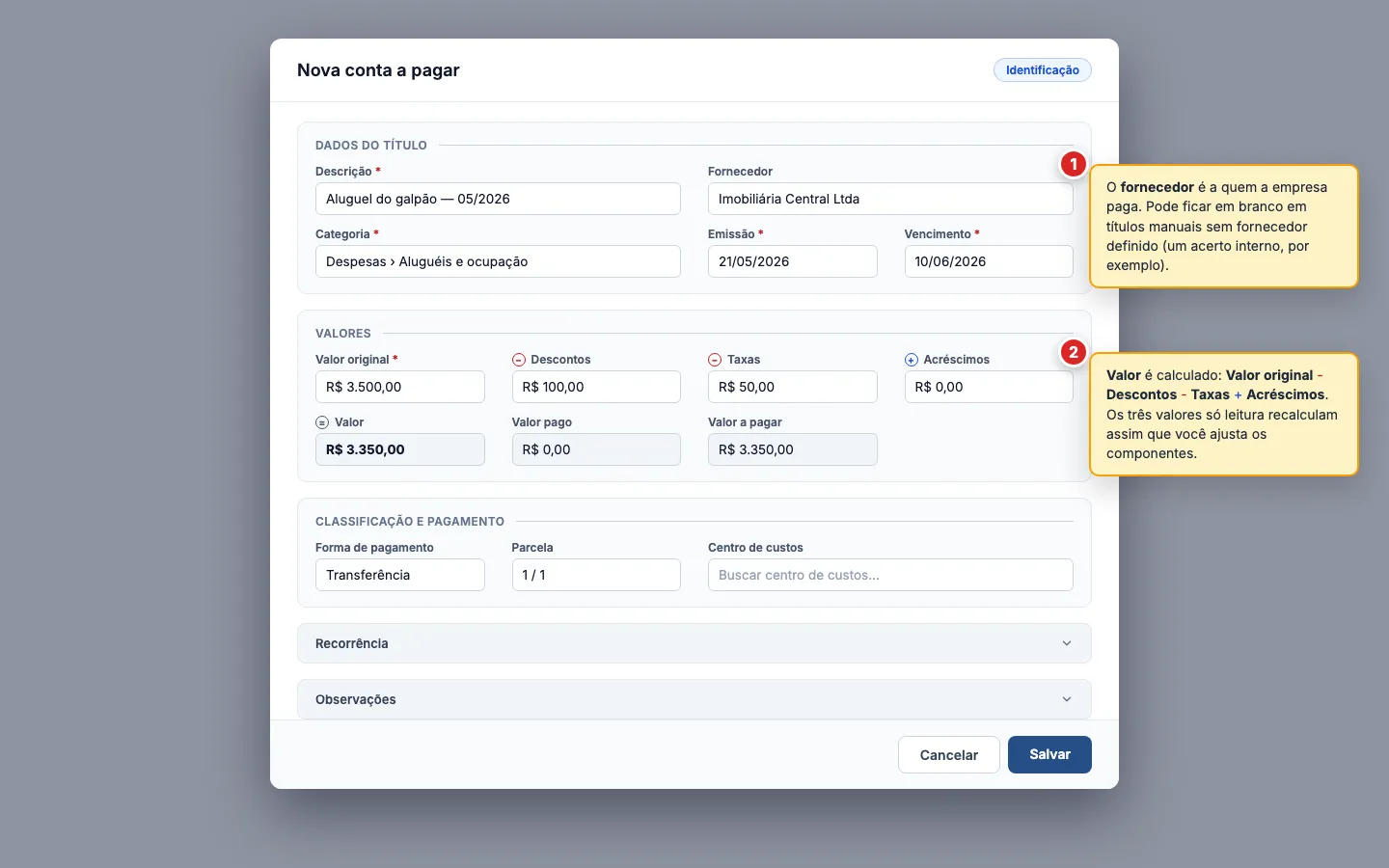The height and width of the screenshot is (868, 1389).
Task: Focus the Descrição input field
Action: (x=498, y=199)
